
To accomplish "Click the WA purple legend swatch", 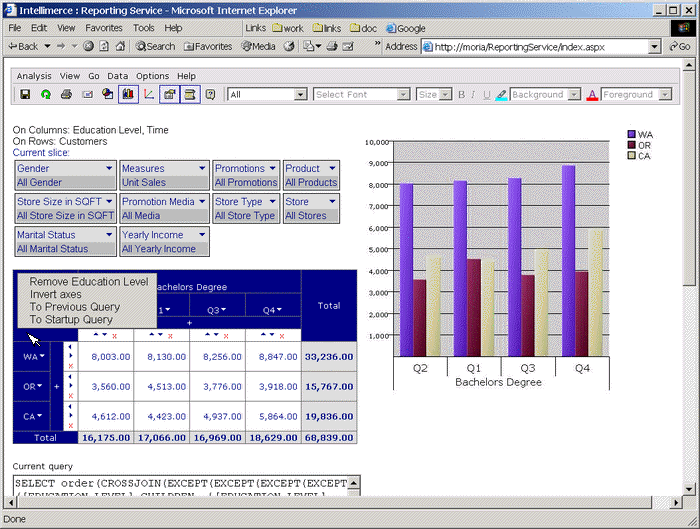I will (x=631, y=134).
